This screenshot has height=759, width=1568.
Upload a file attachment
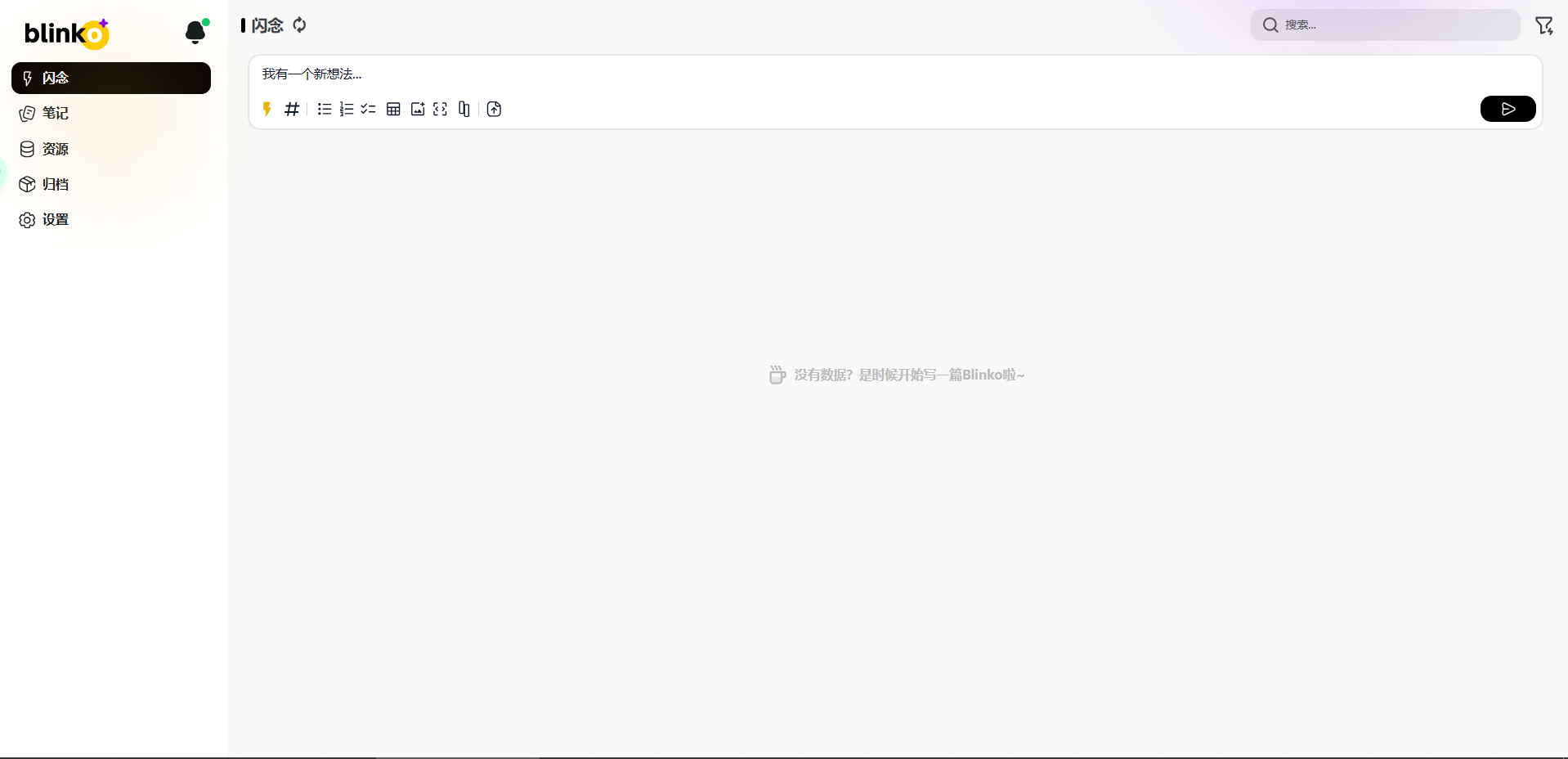coord(494,109)
